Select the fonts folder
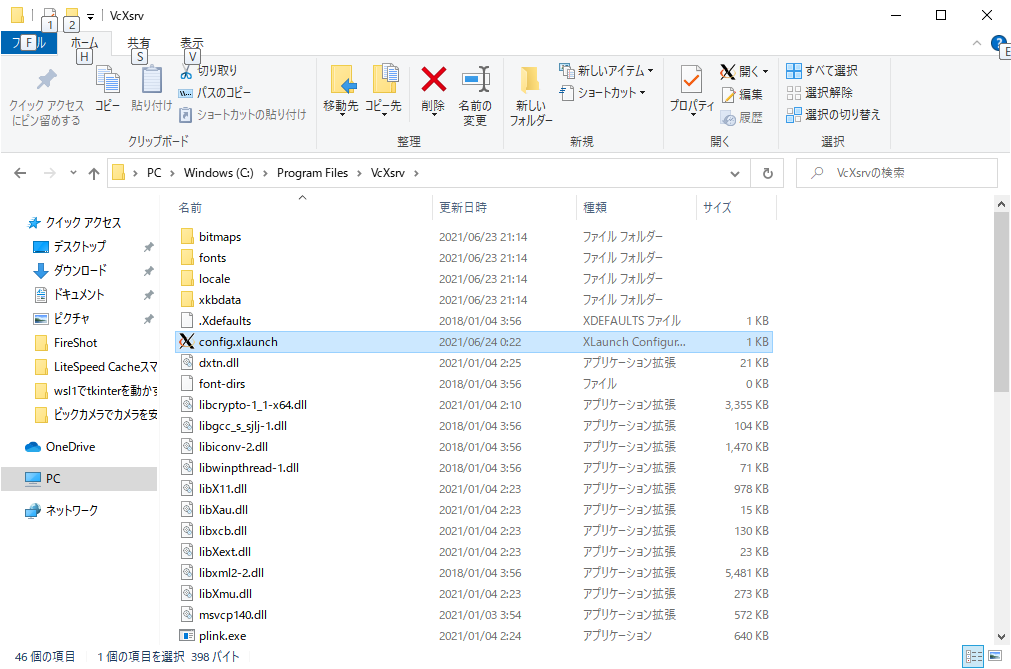 click(x=212, y=258)
